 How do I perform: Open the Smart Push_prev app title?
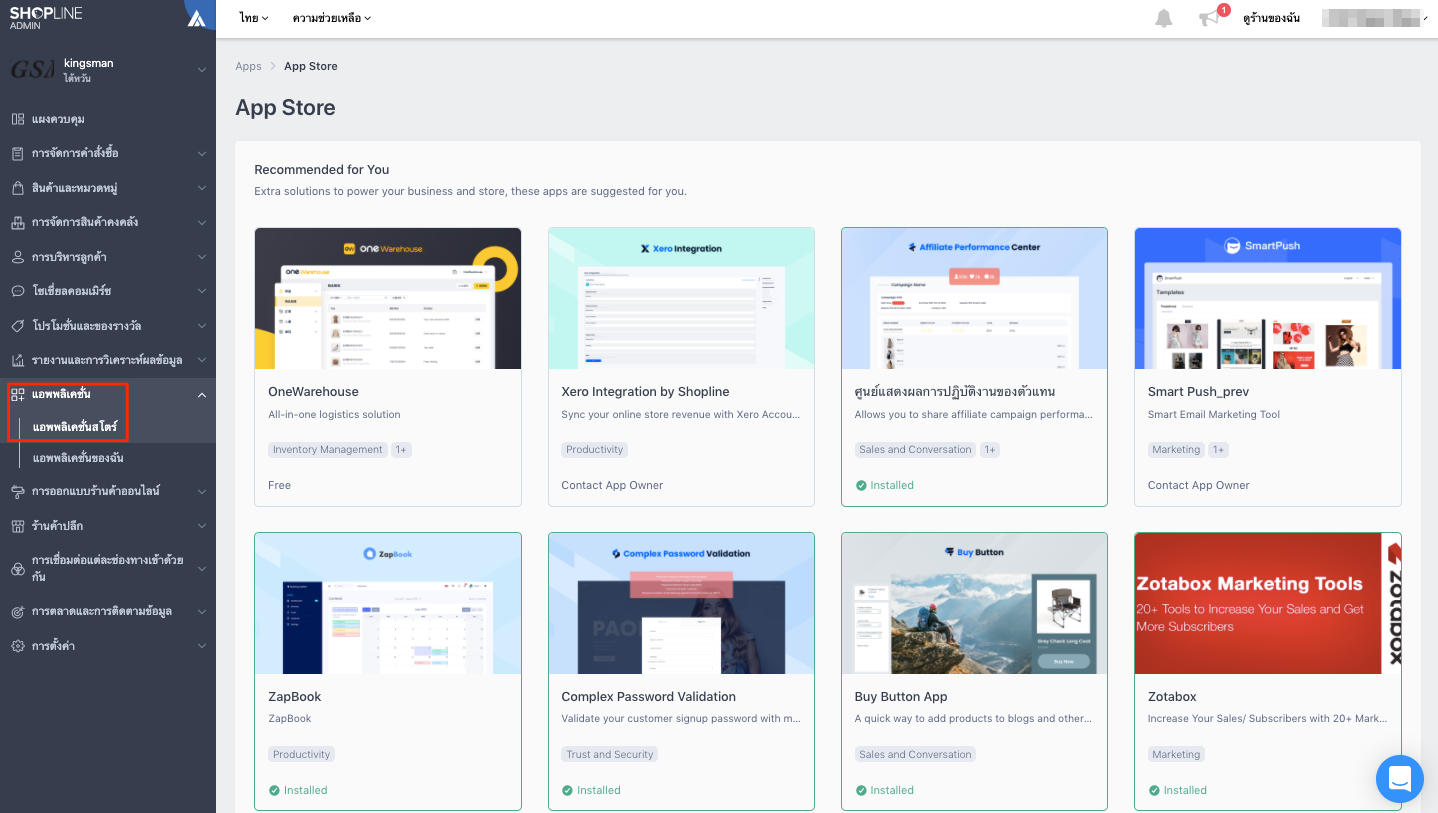coord(1198,392)
